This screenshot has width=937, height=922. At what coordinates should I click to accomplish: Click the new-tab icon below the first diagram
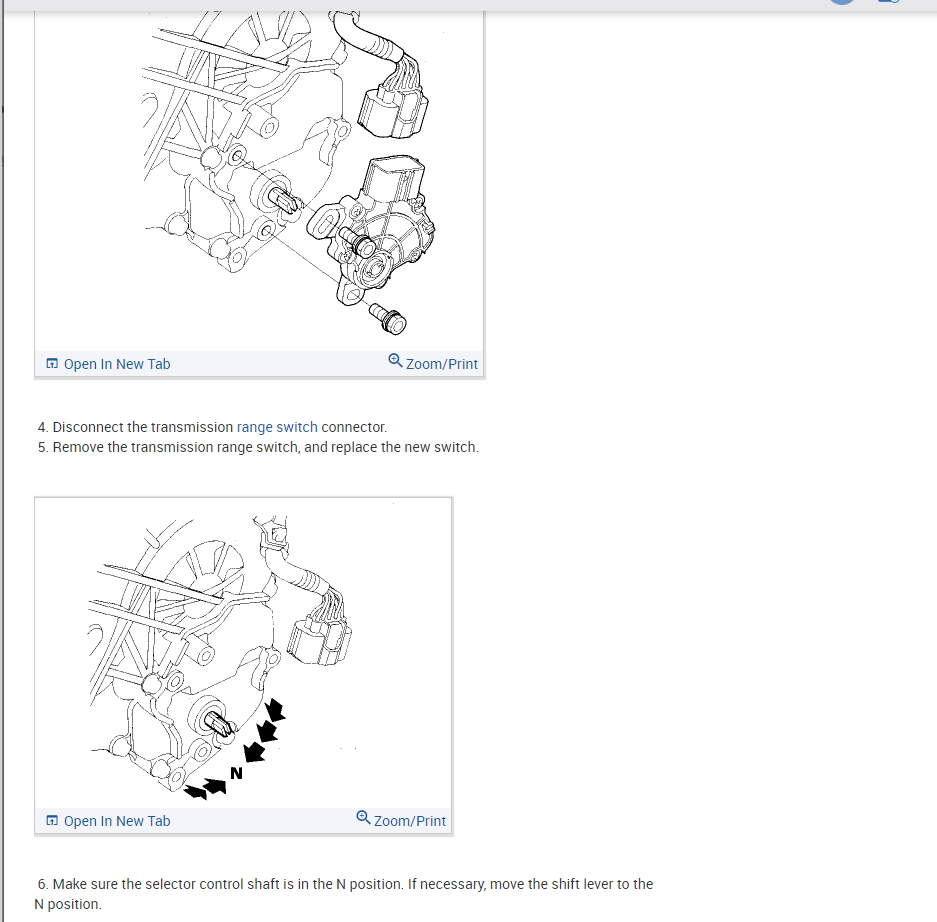(52, 364)
